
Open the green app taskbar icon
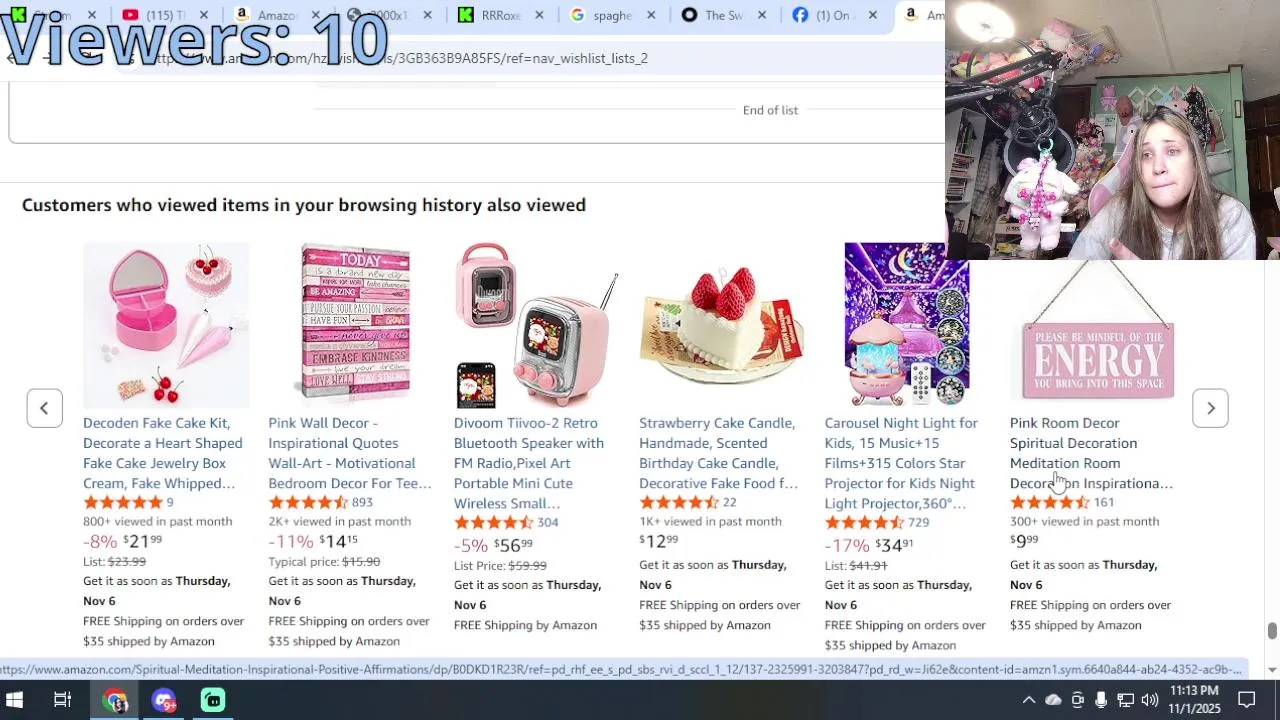213,700
